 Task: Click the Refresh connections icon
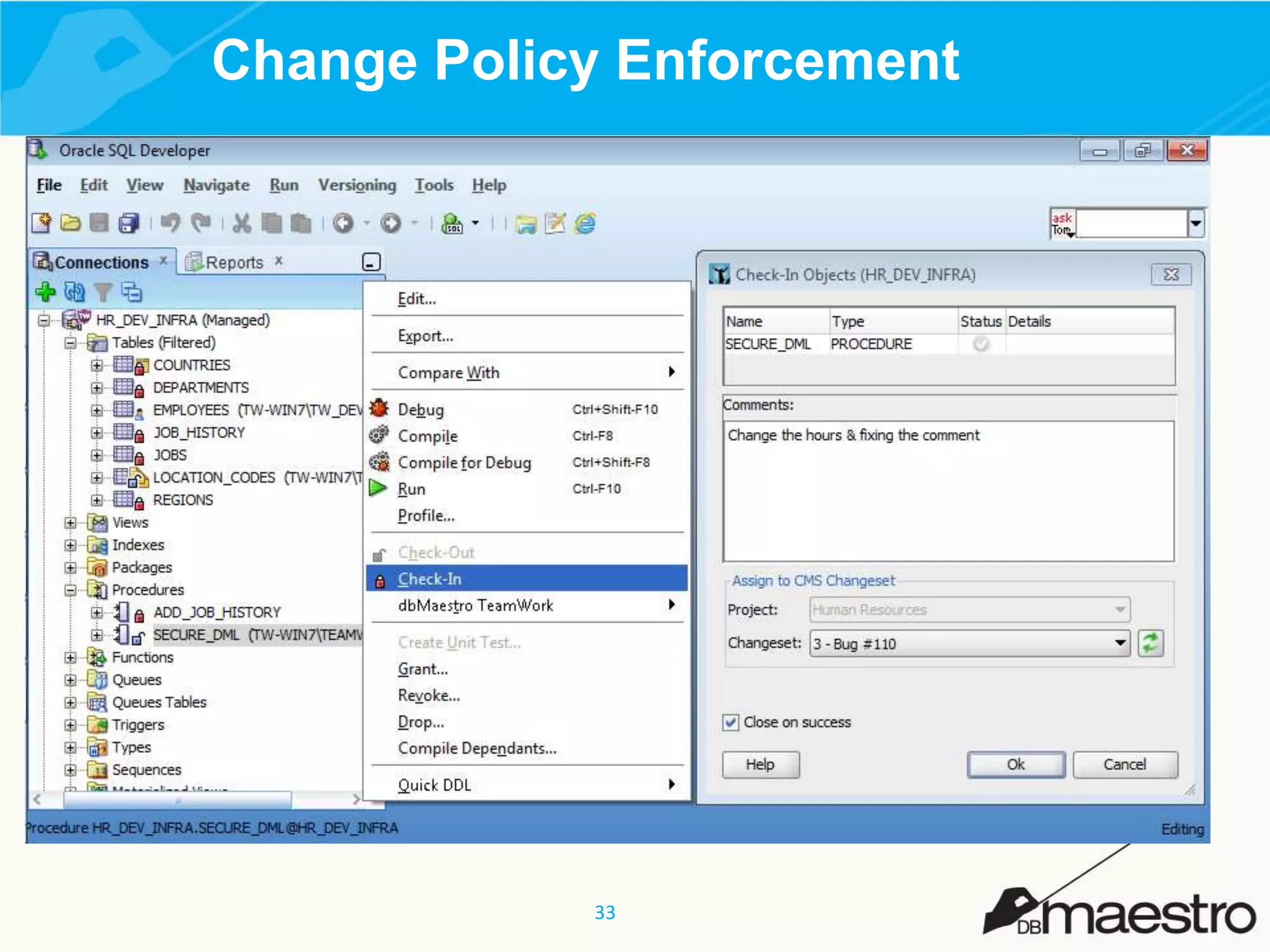(x=74, y=291)
